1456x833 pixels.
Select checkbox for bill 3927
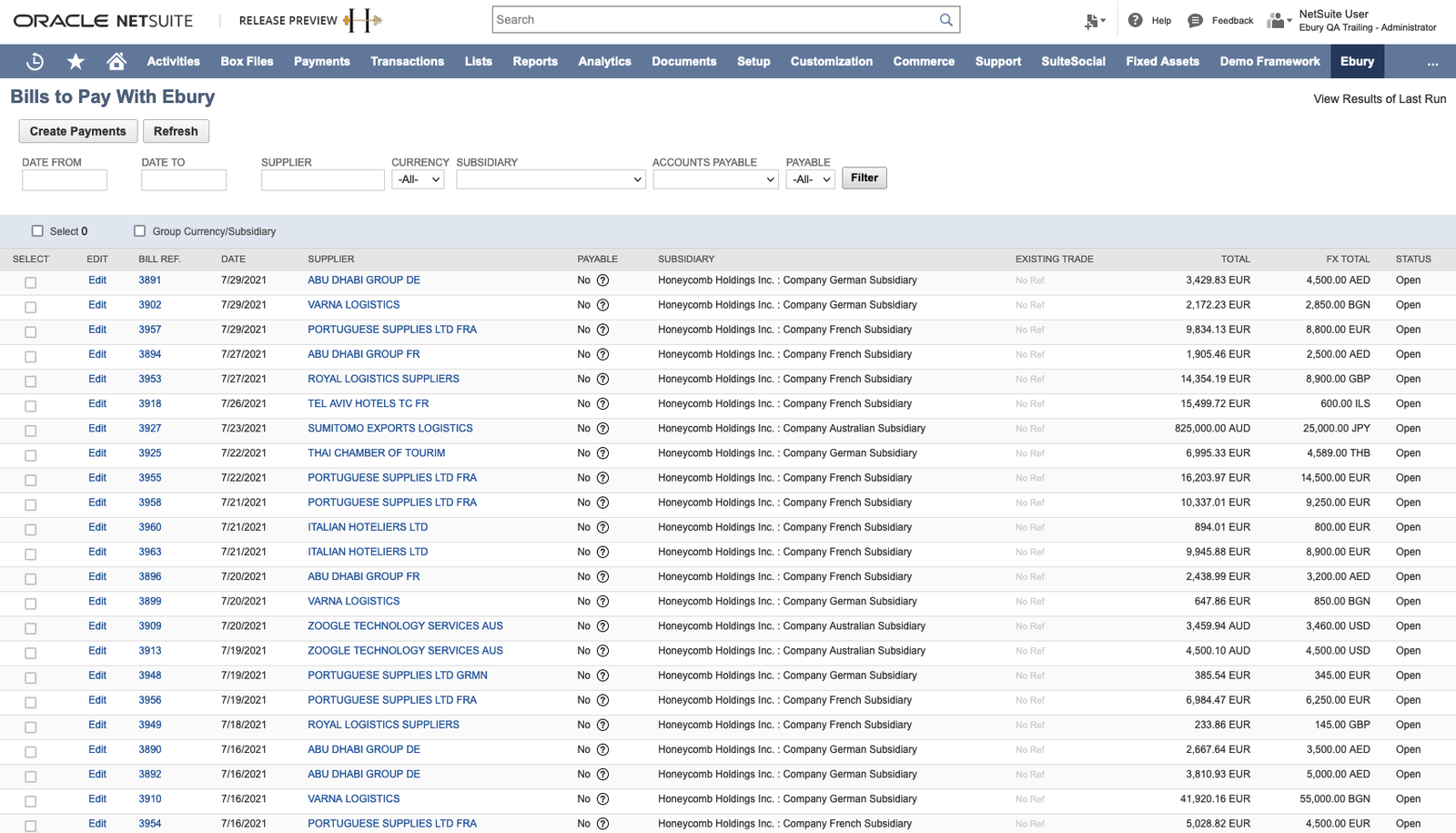pyautogui.click(x=30, y=431)
